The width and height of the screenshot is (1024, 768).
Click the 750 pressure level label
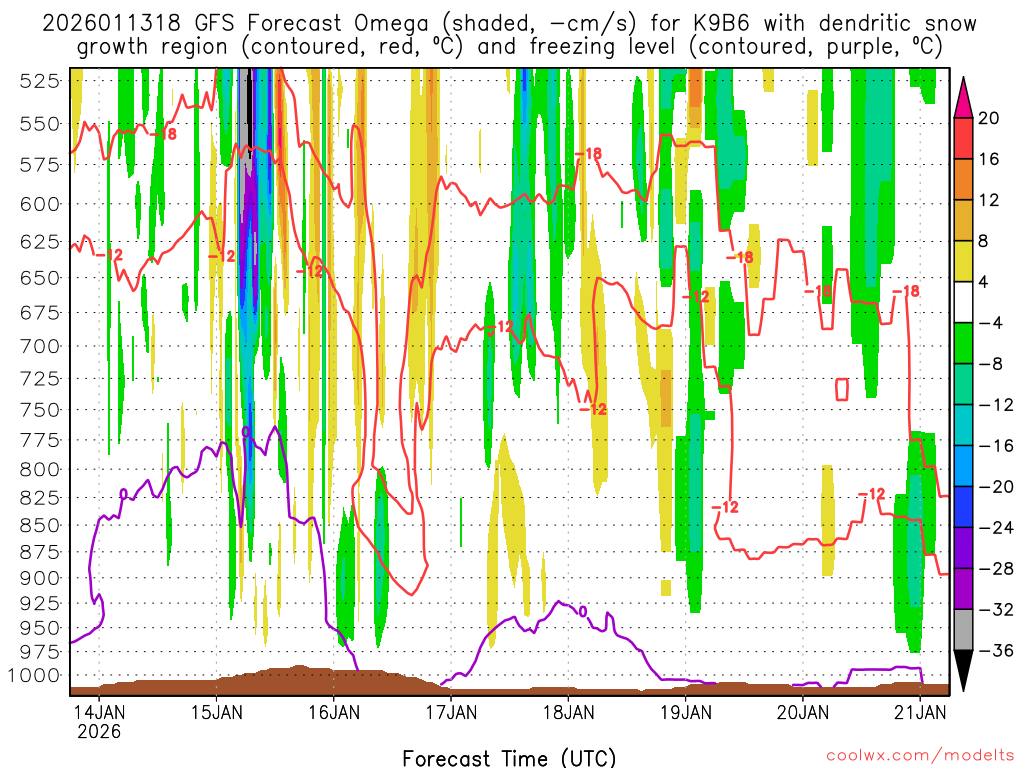click(x=40, y=410)
